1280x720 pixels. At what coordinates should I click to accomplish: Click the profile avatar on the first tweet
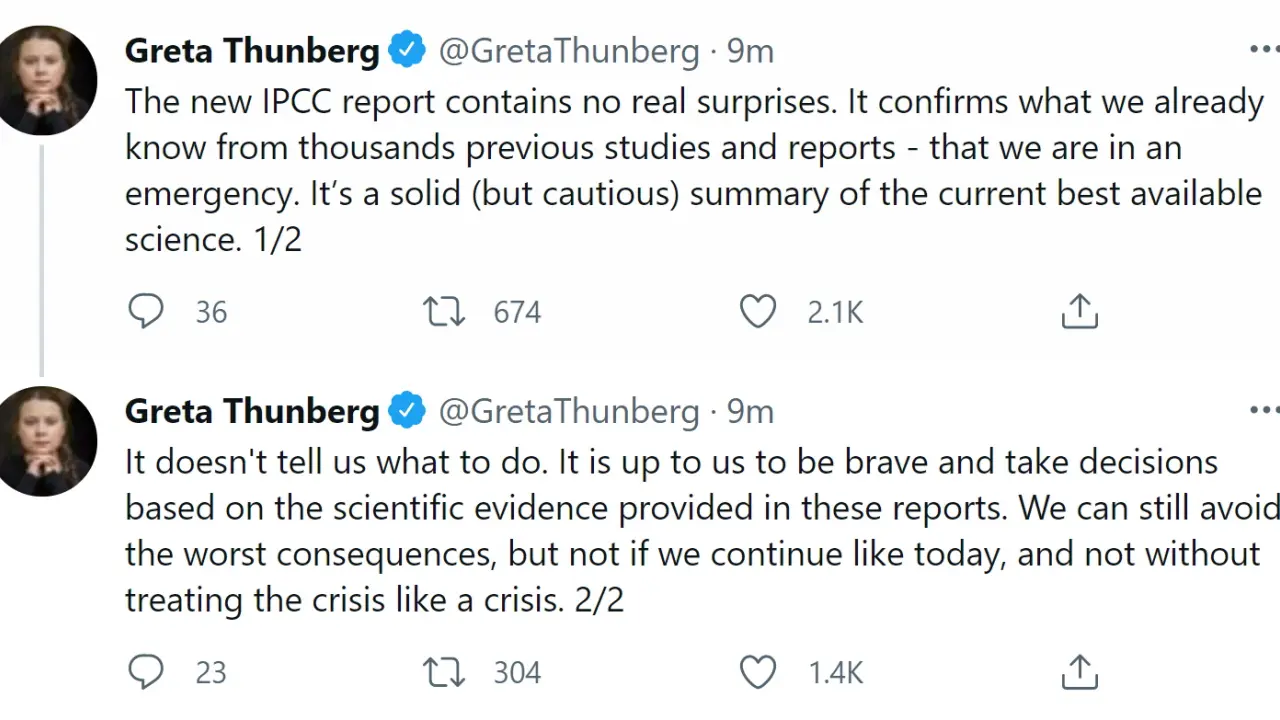(44, 80)
